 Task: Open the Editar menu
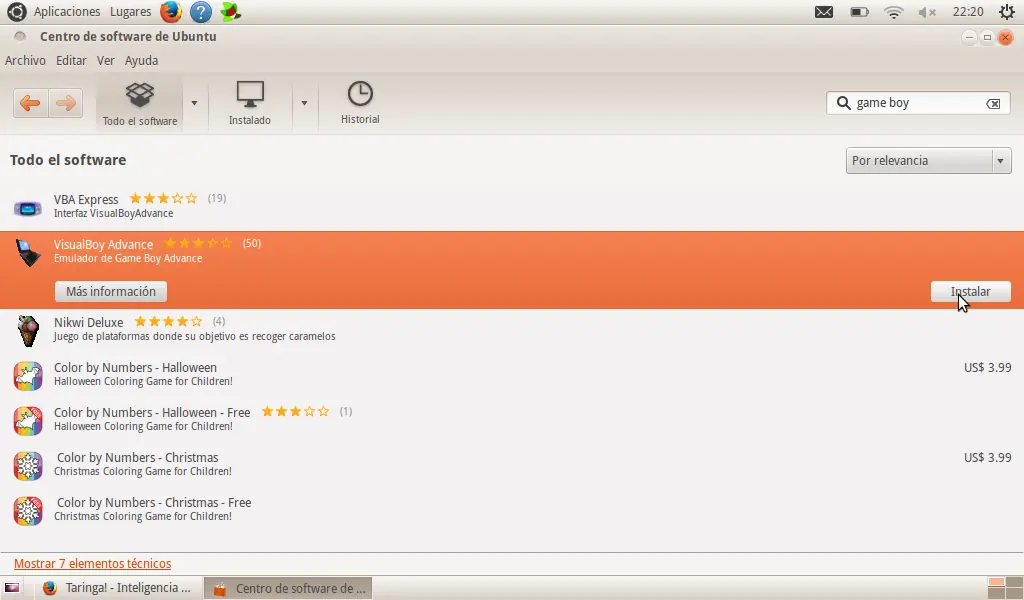[x=71, y=60]
